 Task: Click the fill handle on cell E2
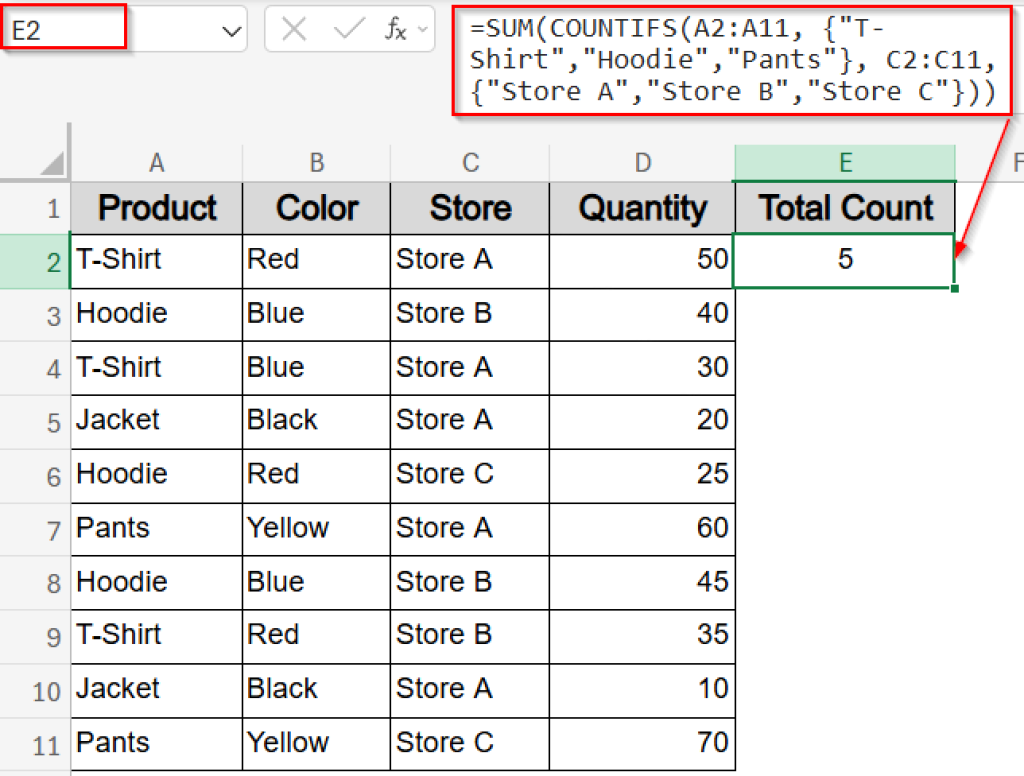pyautogui.click(x=955, y=288)
